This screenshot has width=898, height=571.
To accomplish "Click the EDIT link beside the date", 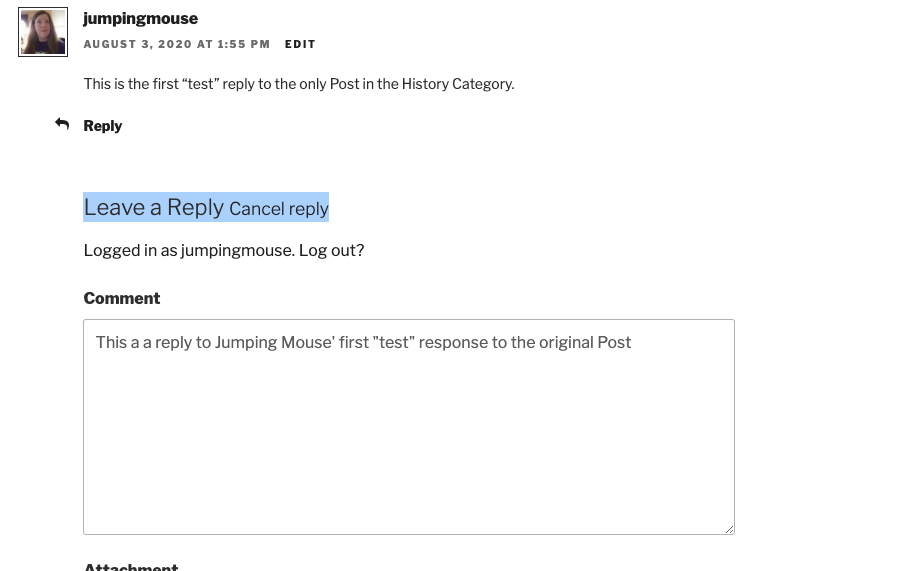I will point(300,44).
